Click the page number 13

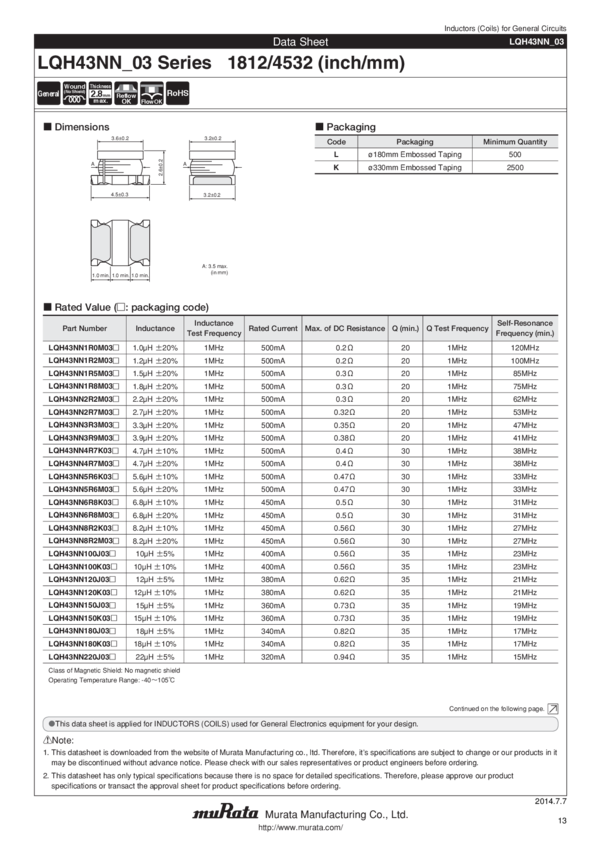(x=562, y=821)
